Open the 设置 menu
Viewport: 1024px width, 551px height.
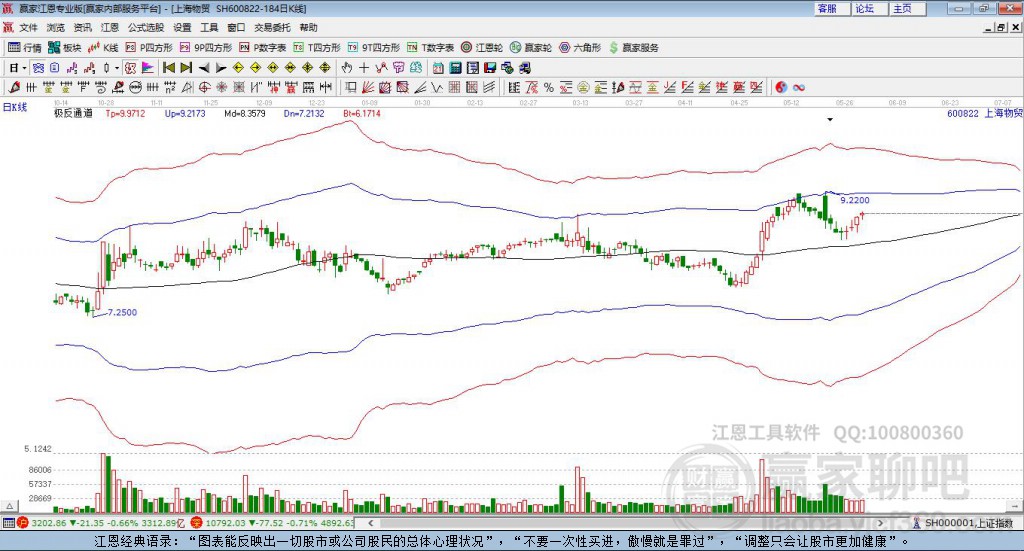click(182, 27)
